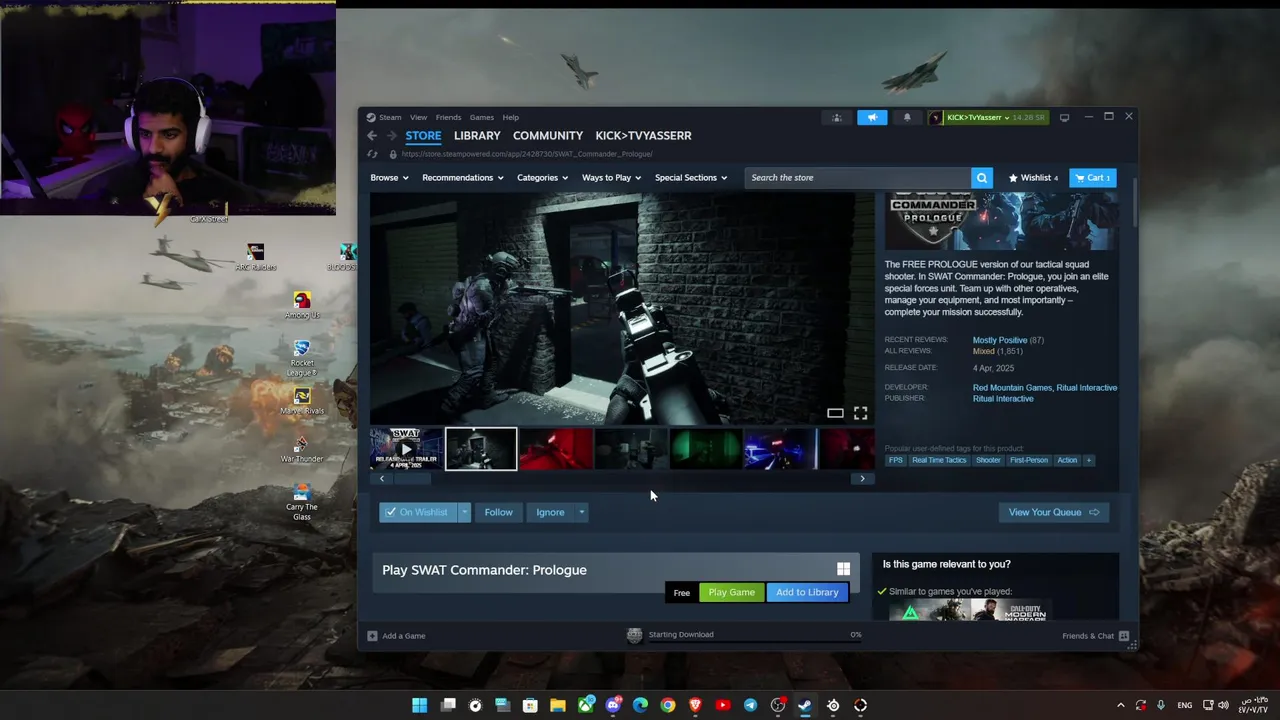This screenshot has height=720, width=1280.
Task: Open the Mostly Positive recent reviews link
Action: 1000,340
